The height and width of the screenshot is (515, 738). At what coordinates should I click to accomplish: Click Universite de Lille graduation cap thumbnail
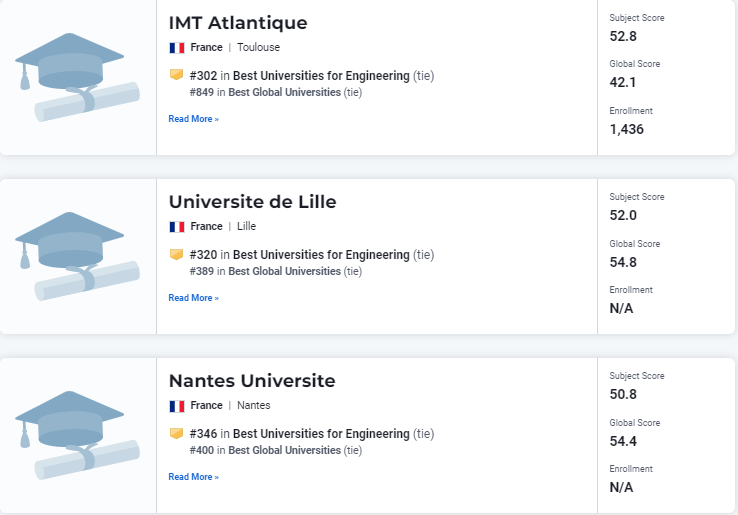click(x=76, y=255)
